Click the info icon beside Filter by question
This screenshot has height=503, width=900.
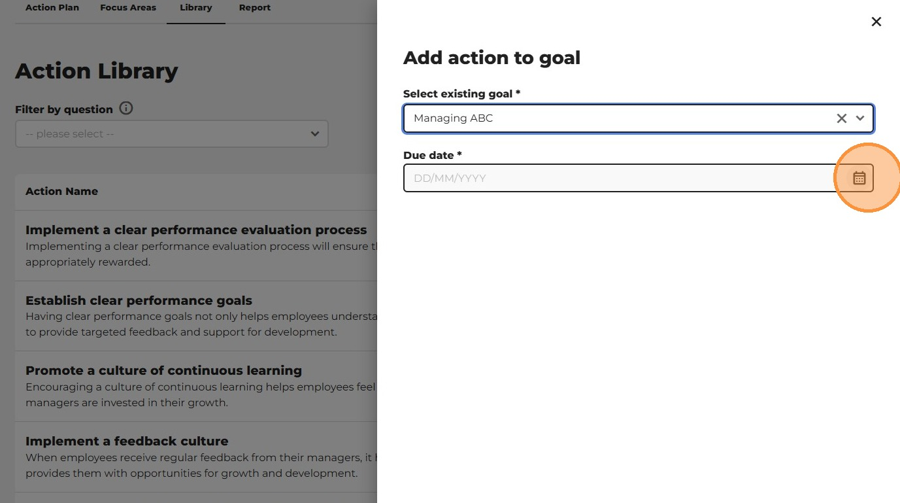[126, 108]
